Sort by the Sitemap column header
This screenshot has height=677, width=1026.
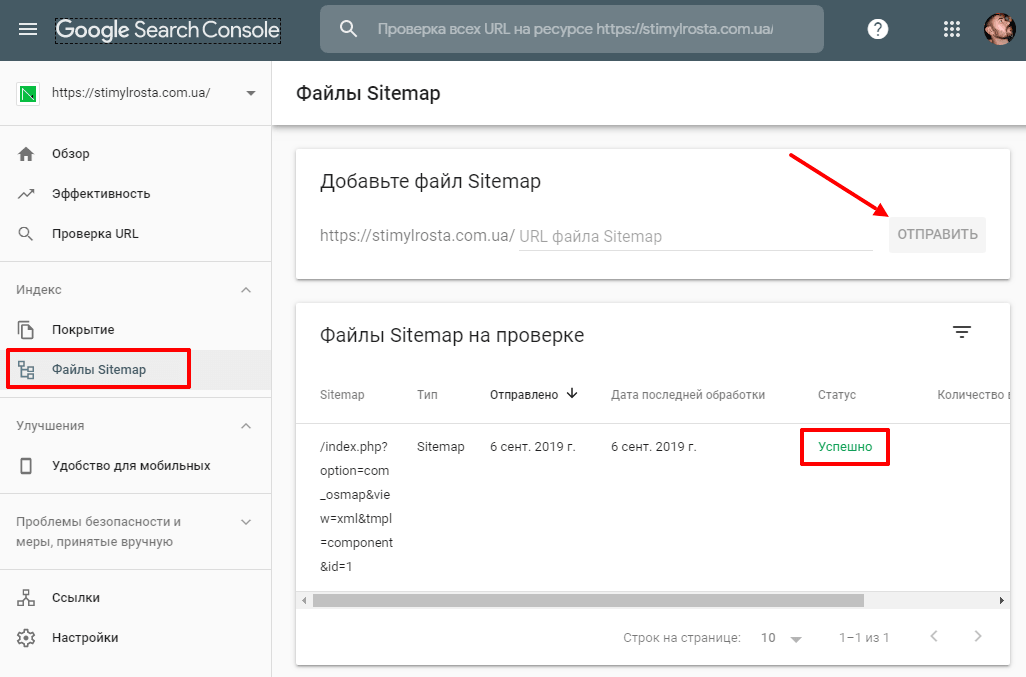pyautogui.click(x=342, y=394)
